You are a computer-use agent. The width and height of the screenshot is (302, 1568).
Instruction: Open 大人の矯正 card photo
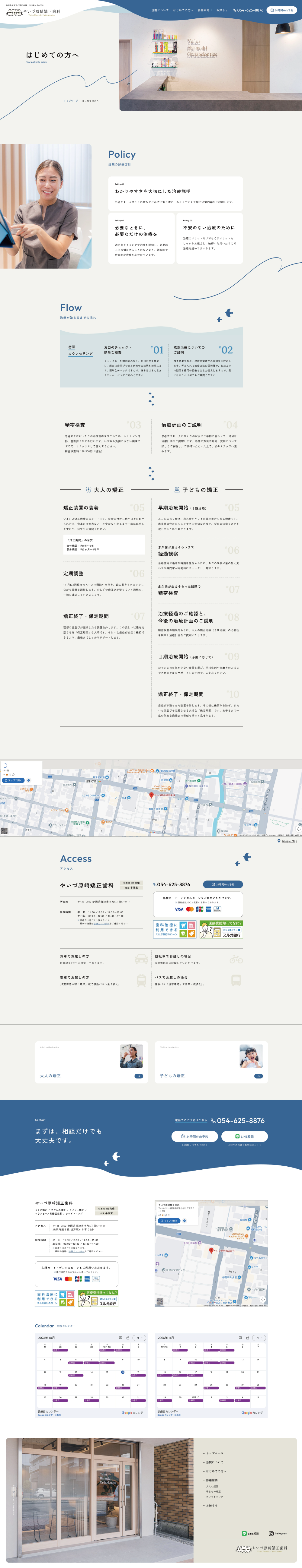[131, 1056]
